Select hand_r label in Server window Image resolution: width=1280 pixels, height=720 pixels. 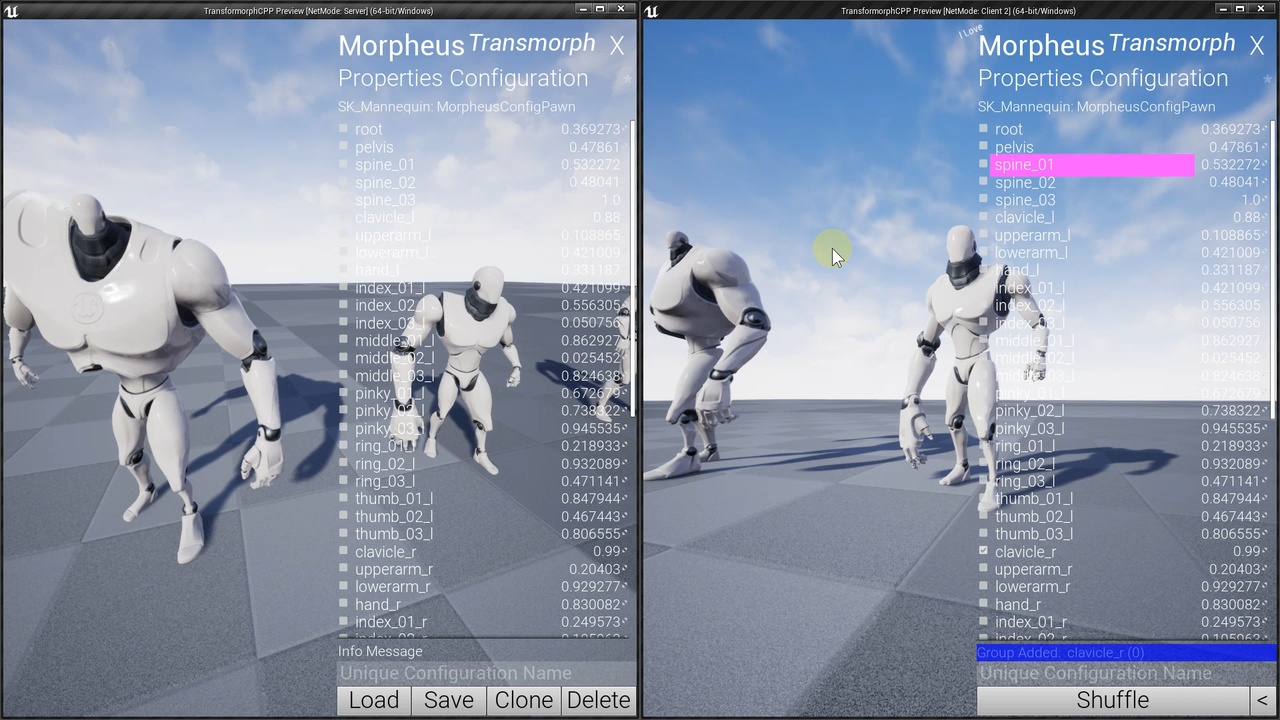coord(378,605)
